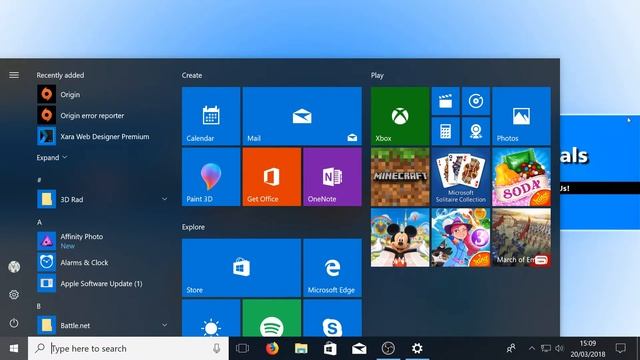Launch the Minecraft tile
640x360 pixels.
point(400,177)
